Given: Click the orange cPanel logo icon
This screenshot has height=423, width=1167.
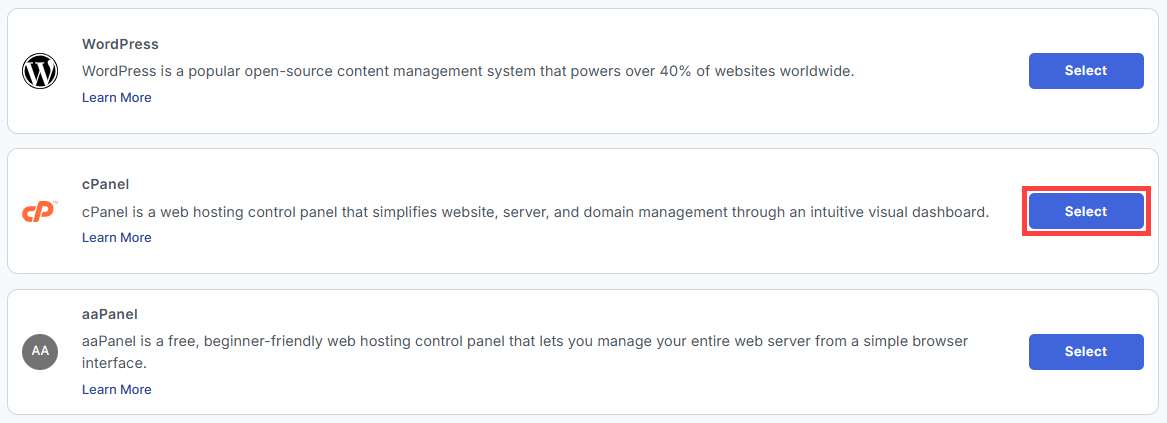Looking at the screenshot, I should [40, 212].
